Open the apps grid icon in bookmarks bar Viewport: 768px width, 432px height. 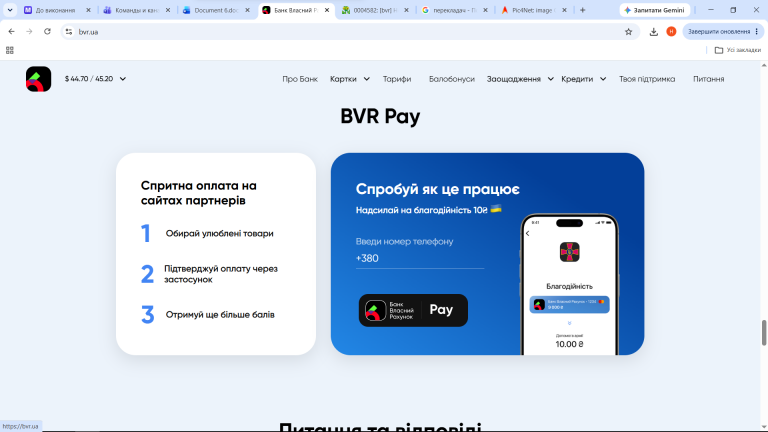click(x=9, y=50)
